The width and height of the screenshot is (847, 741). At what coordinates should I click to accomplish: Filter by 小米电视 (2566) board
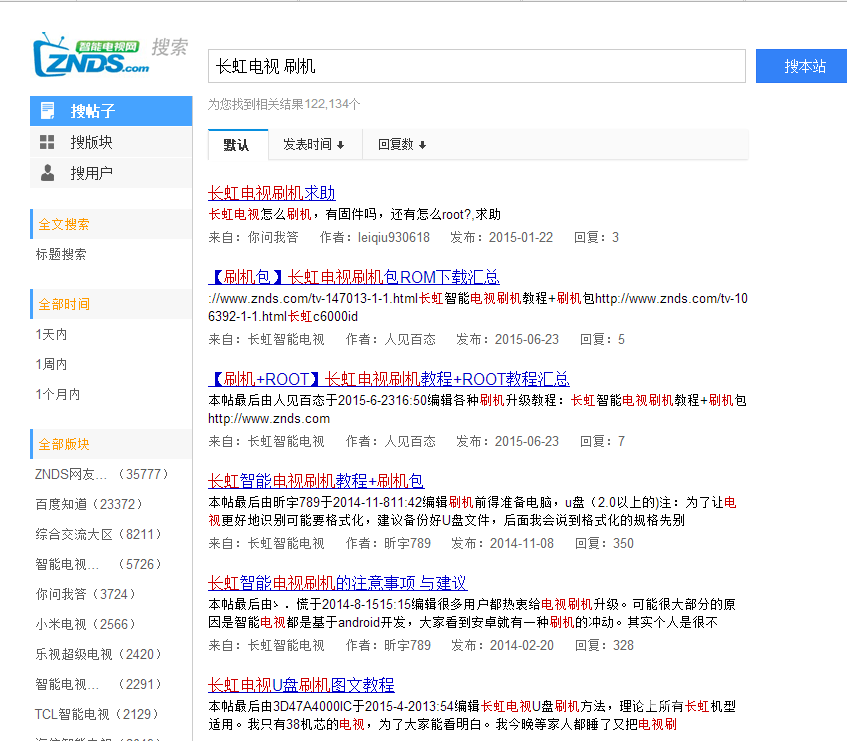[x=86, y=624]
